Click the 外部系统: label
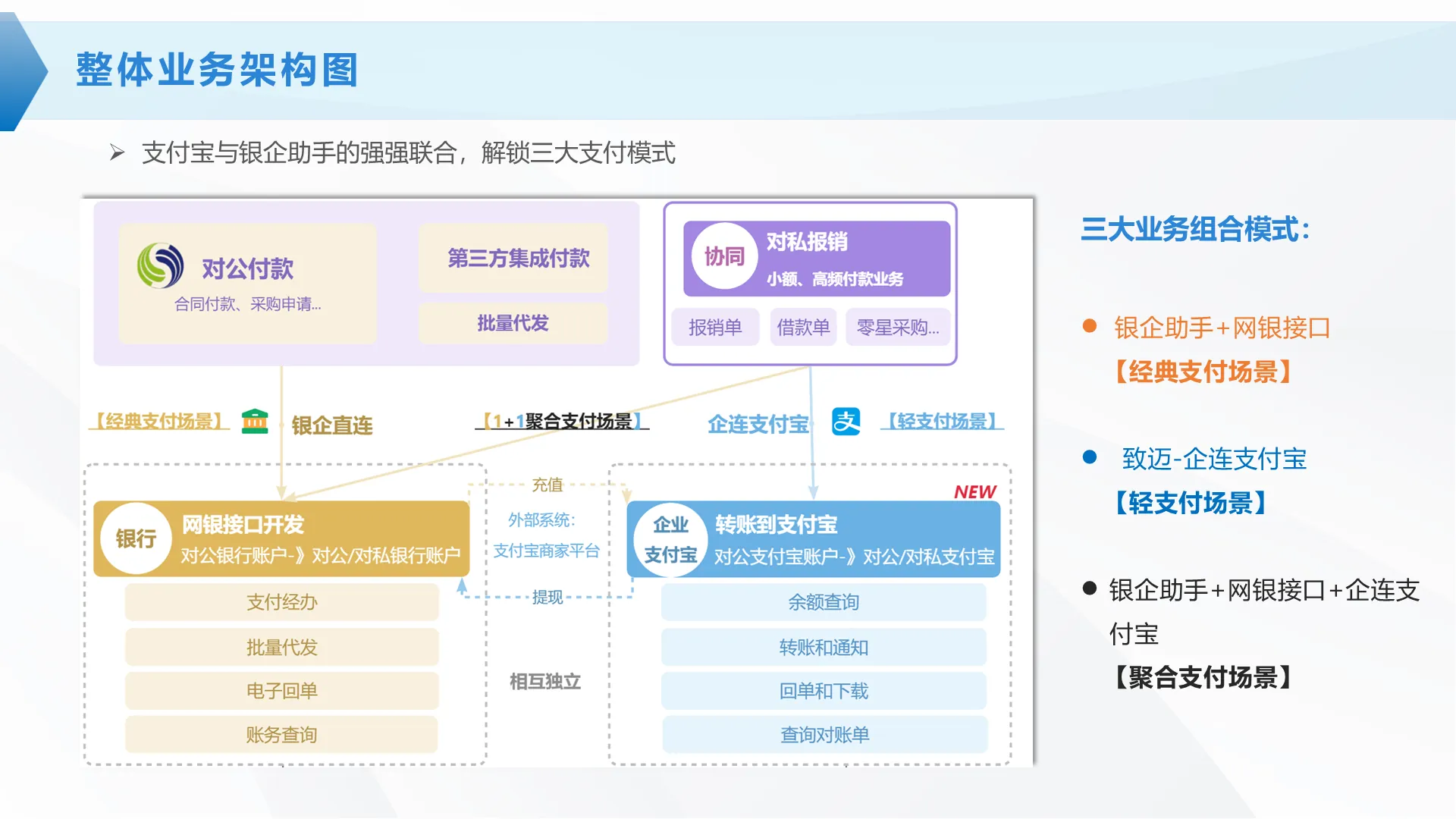 [x=541, y=520]
